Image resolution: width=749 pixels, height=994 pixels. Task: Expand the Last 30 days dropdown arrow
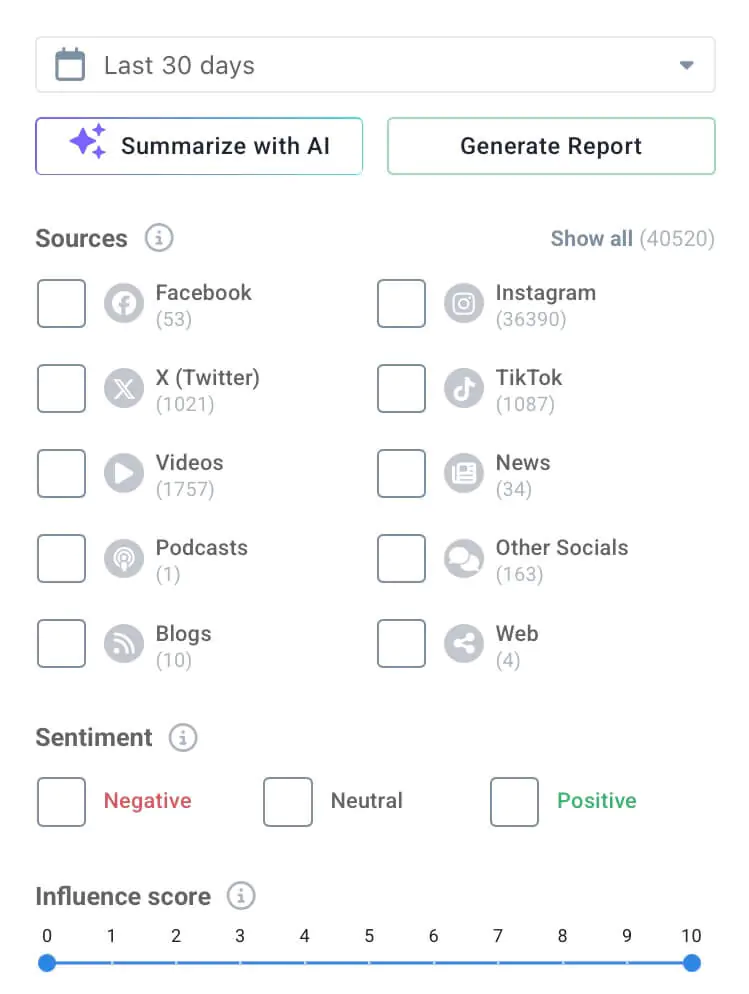tap(686, 65)
